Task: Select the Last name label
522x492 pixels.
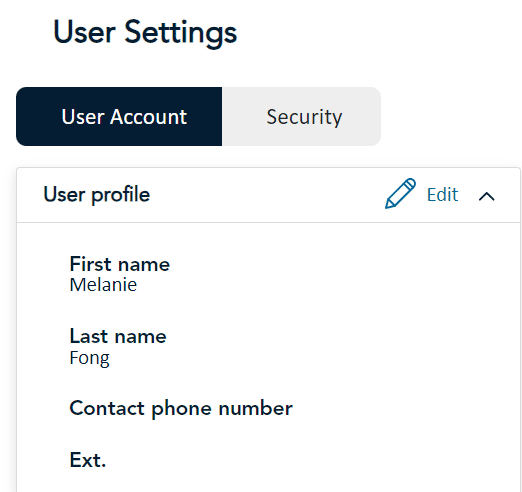Action: pyautogui.click(x=118, y=336)
